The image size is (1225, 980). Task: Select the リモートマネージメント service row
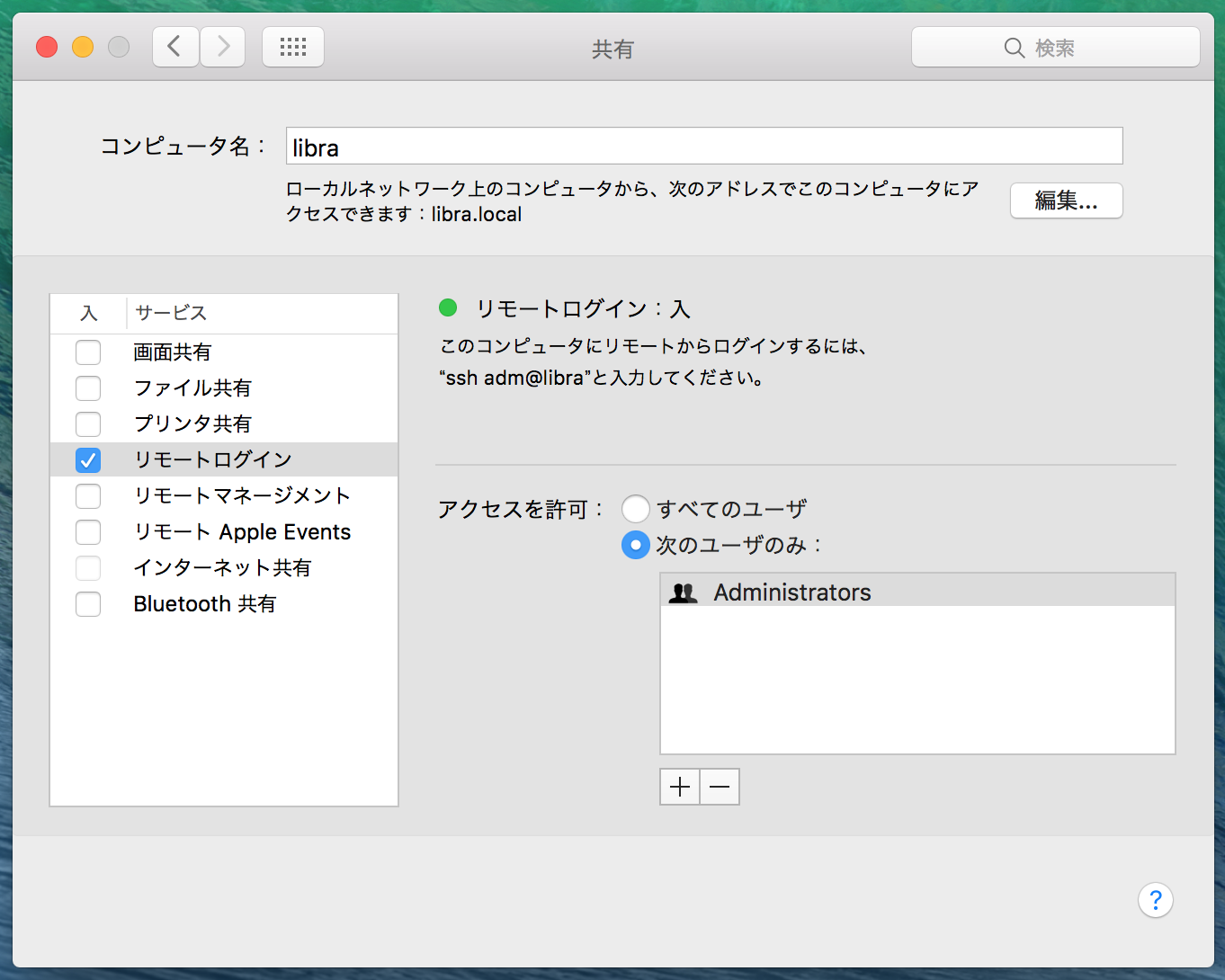point(224,496)
